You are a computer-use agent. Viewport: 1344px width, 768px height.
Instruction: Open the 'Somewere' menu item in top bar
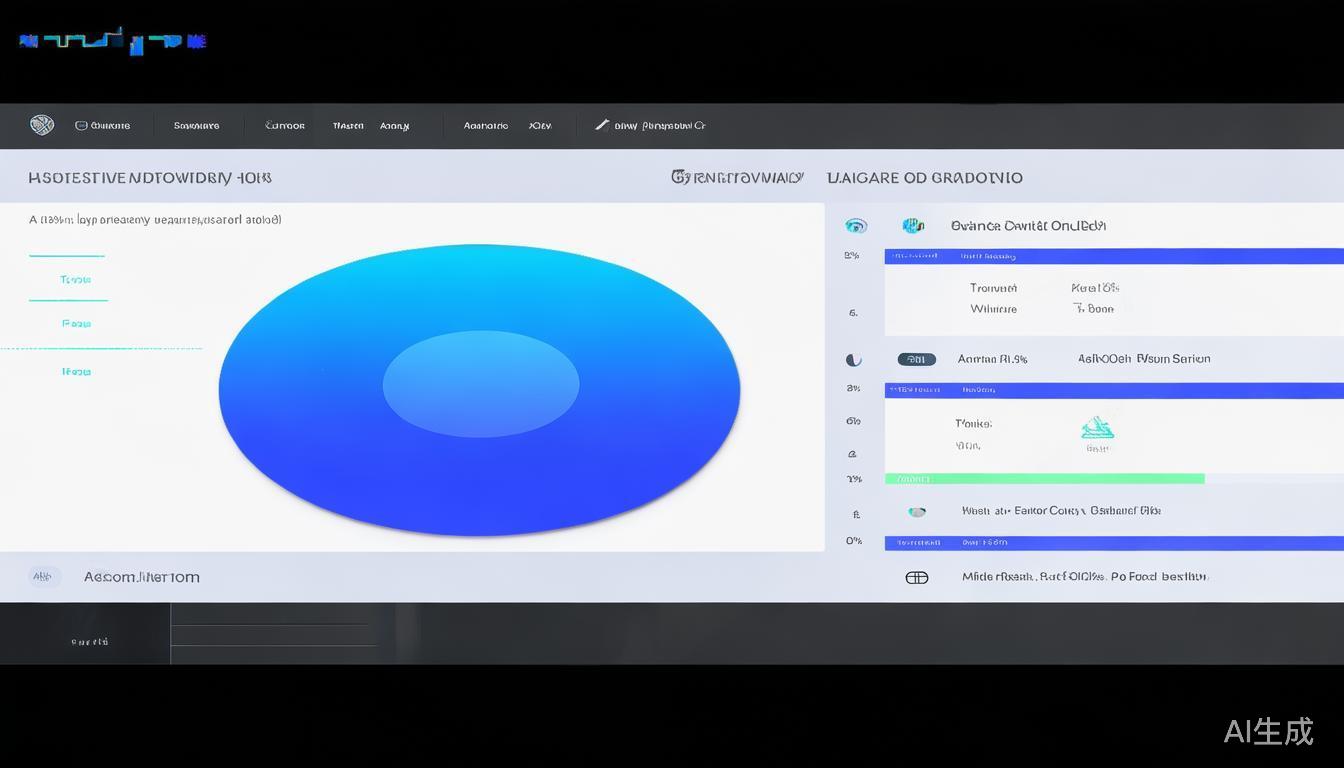(x=196, y=126)
